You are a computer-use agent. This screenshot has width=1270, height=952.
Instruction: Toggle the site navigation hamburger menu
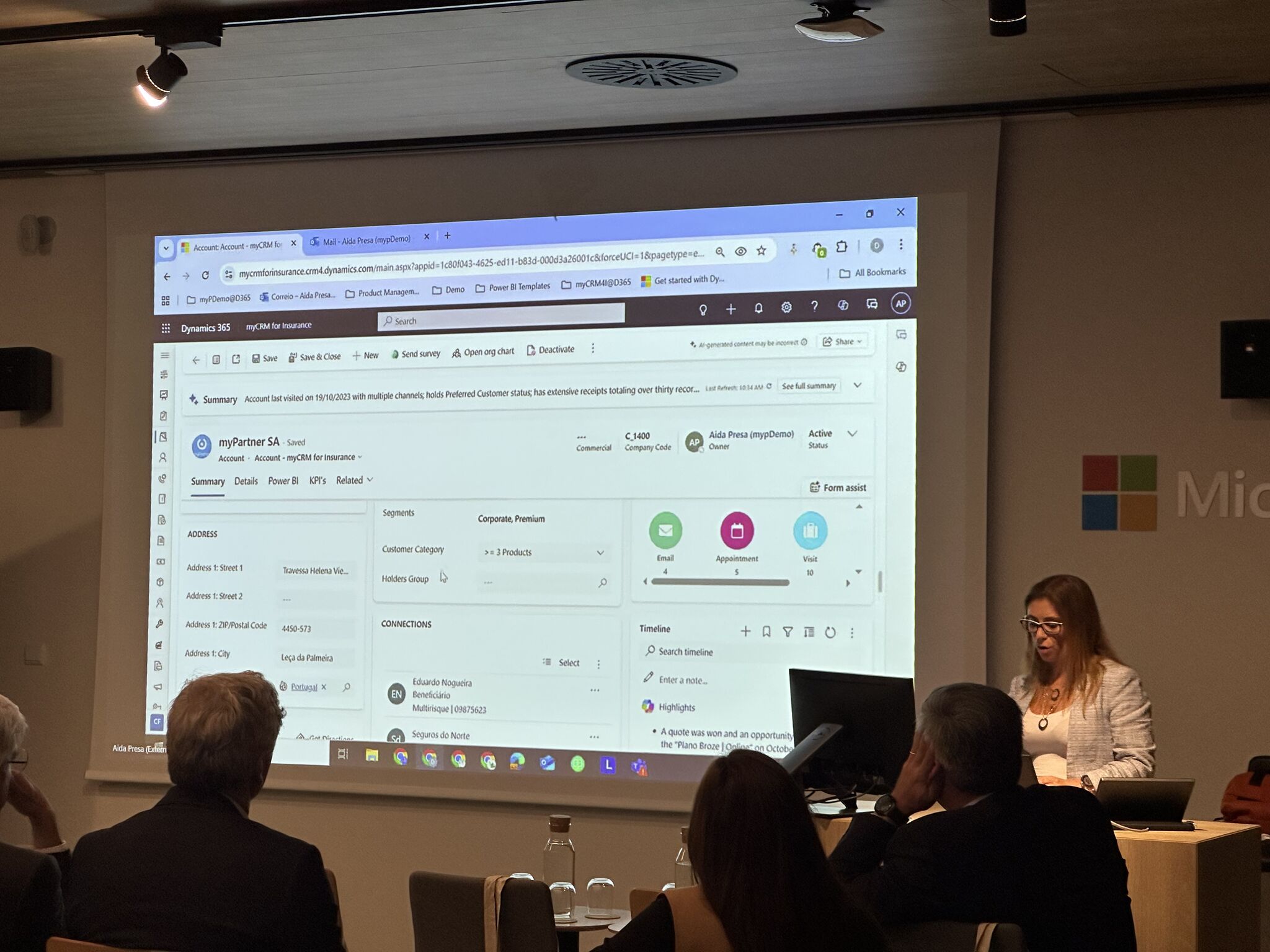(x=165, y=356)
